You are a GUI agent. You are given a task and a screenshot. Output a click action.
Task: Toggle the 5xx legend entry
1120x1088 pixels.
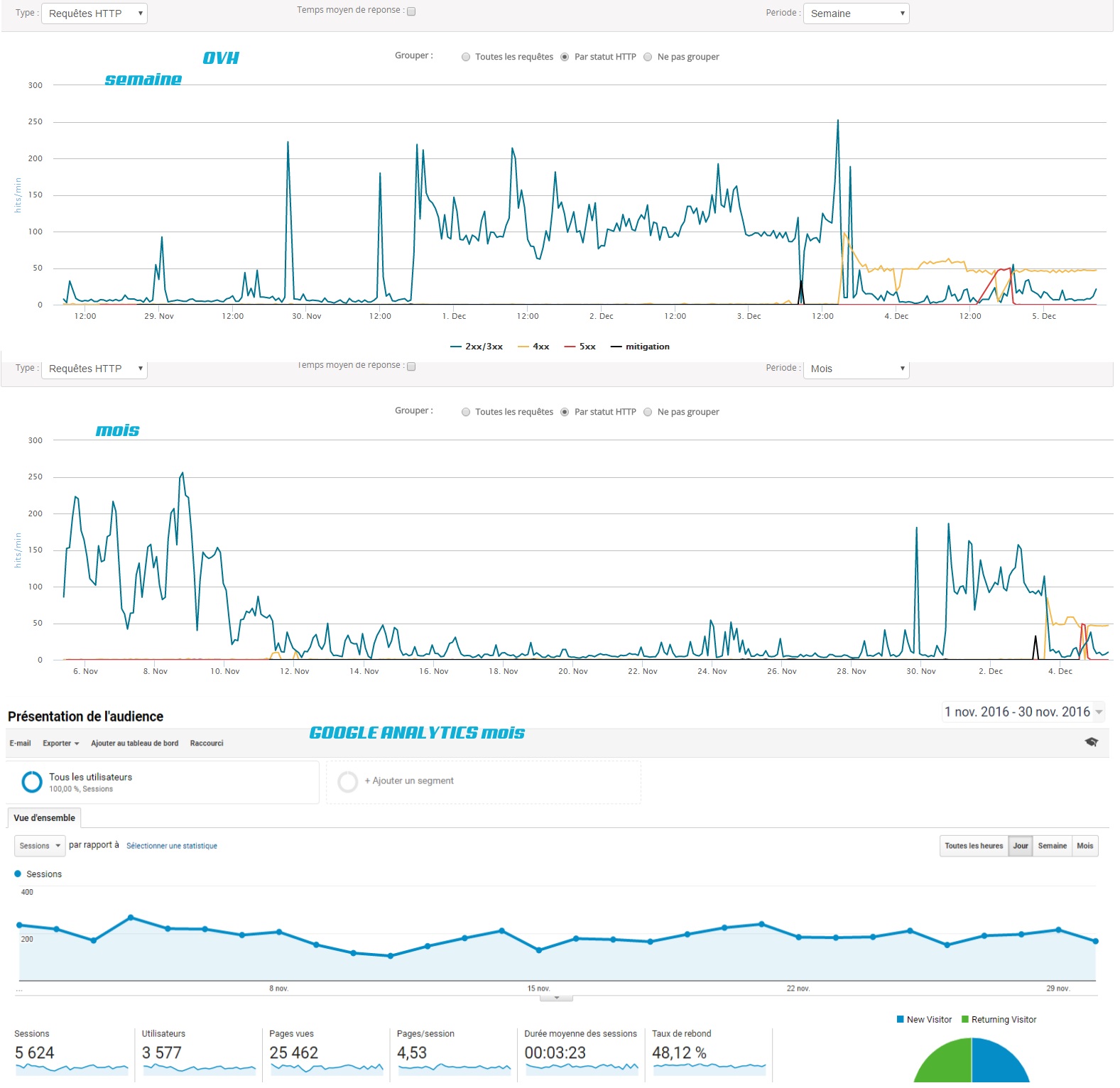(580, 347)
